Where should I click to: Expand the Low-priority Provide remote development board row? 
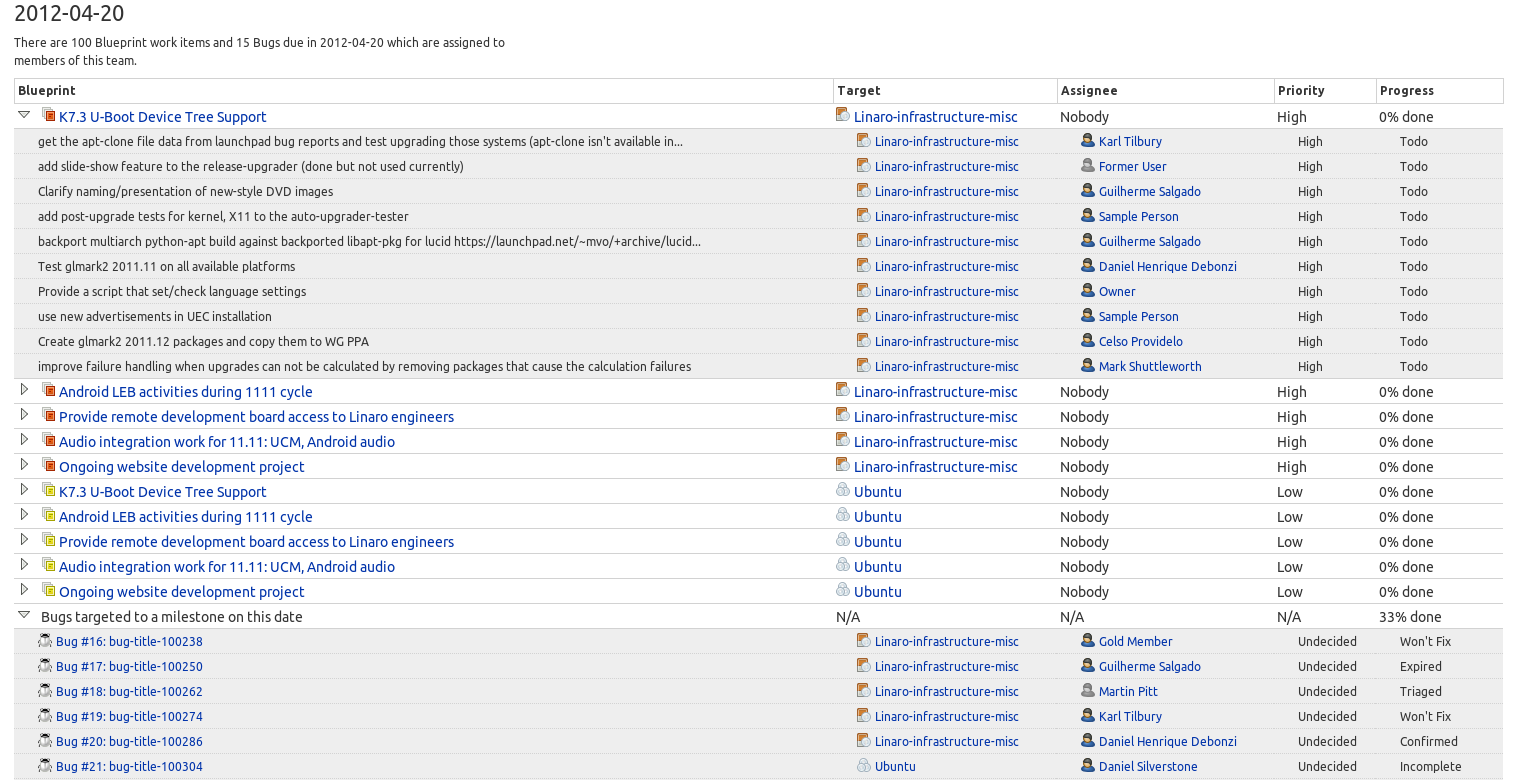[25, 540]
